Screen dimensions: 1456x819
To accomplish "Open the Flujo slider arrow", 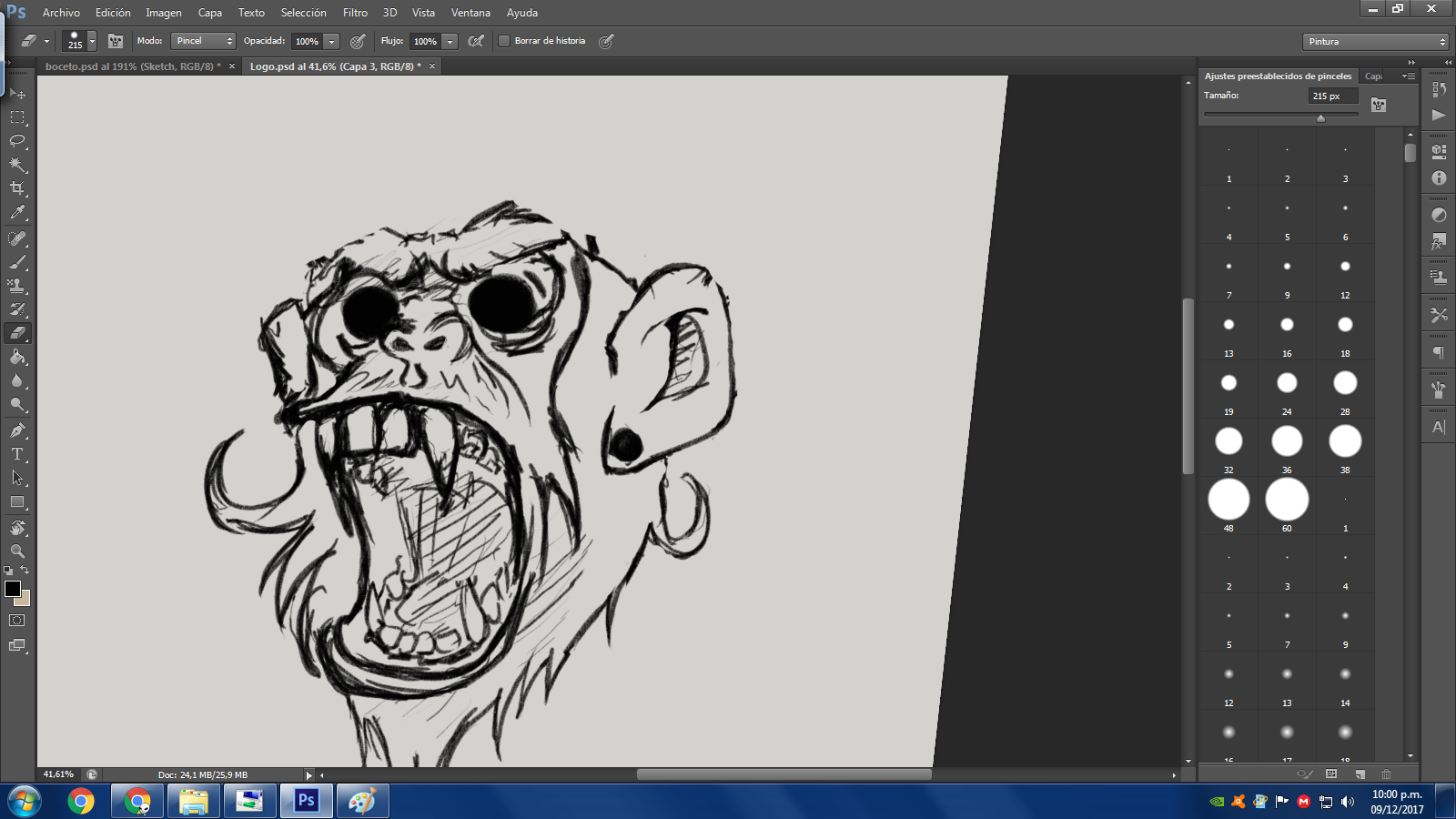I will coord(450,41).
